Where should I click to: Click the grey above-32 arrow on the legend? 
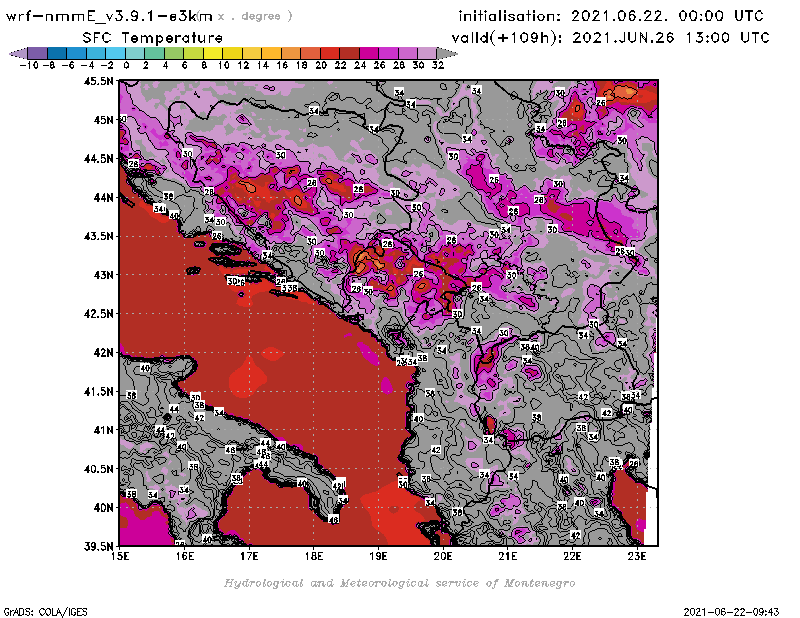pos(447,53)
